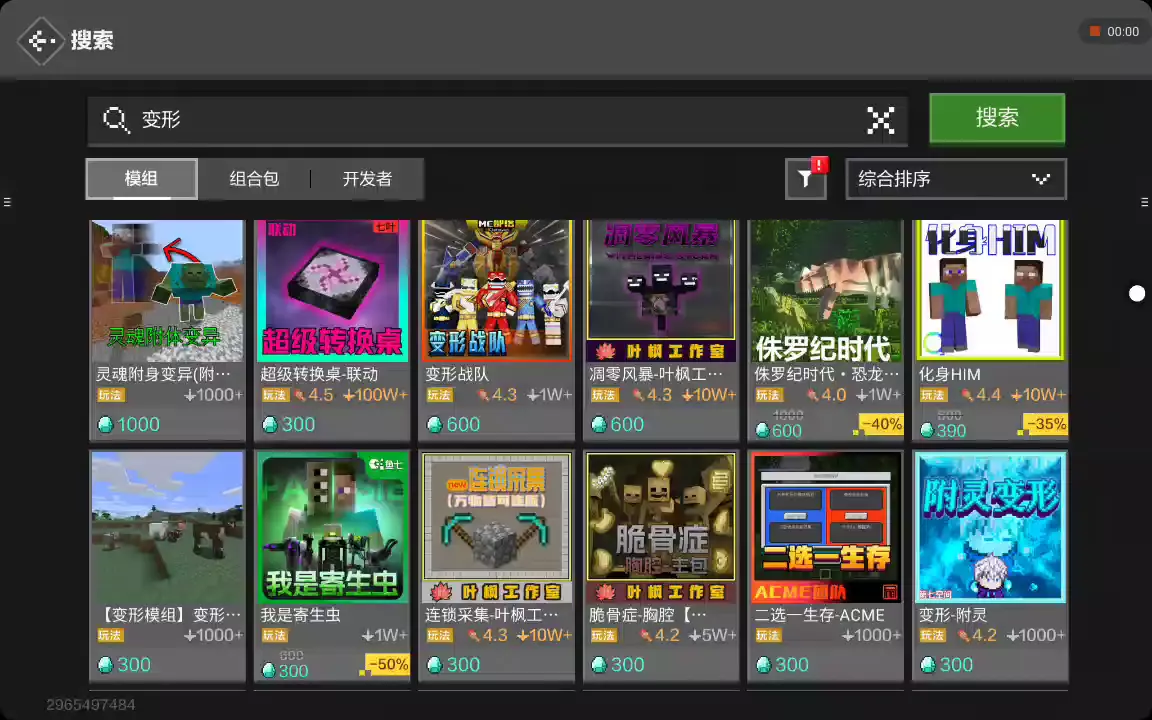Click the floating white dot on right side

(x=1137, y=294)
